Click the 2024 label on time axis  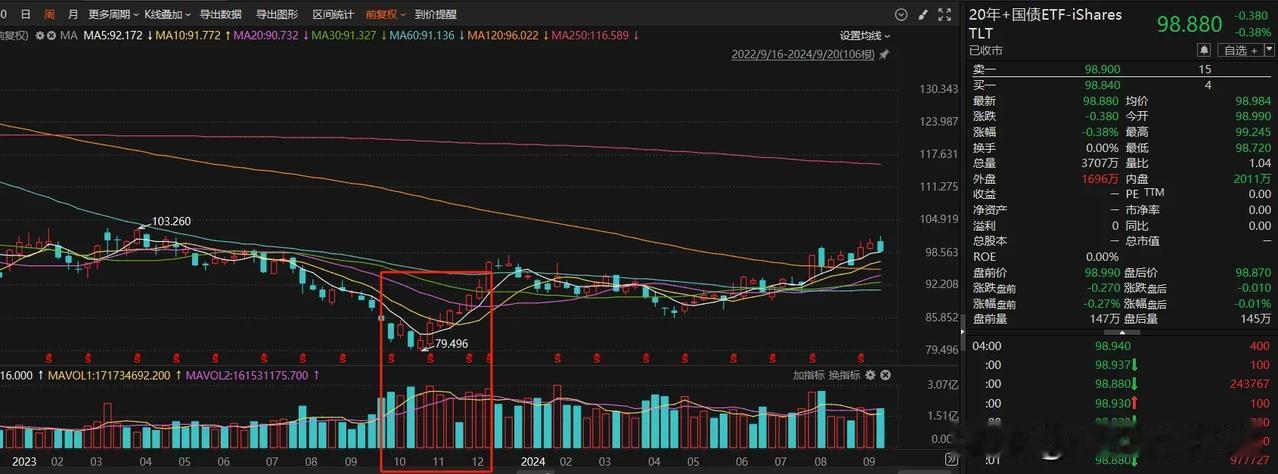[531, 462]
